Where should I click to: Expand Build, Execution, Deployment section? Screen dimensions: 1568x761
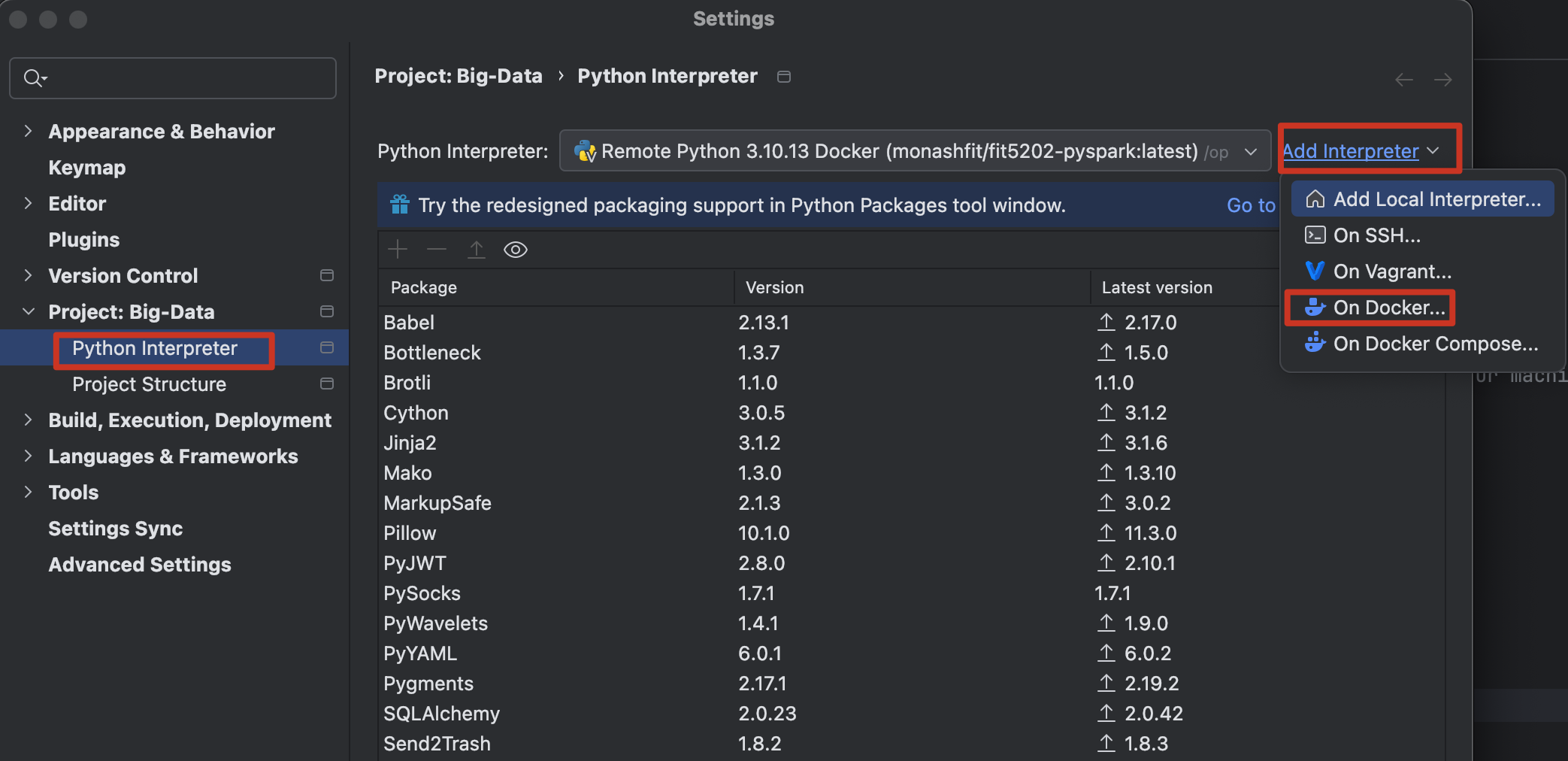pos(28,420)
